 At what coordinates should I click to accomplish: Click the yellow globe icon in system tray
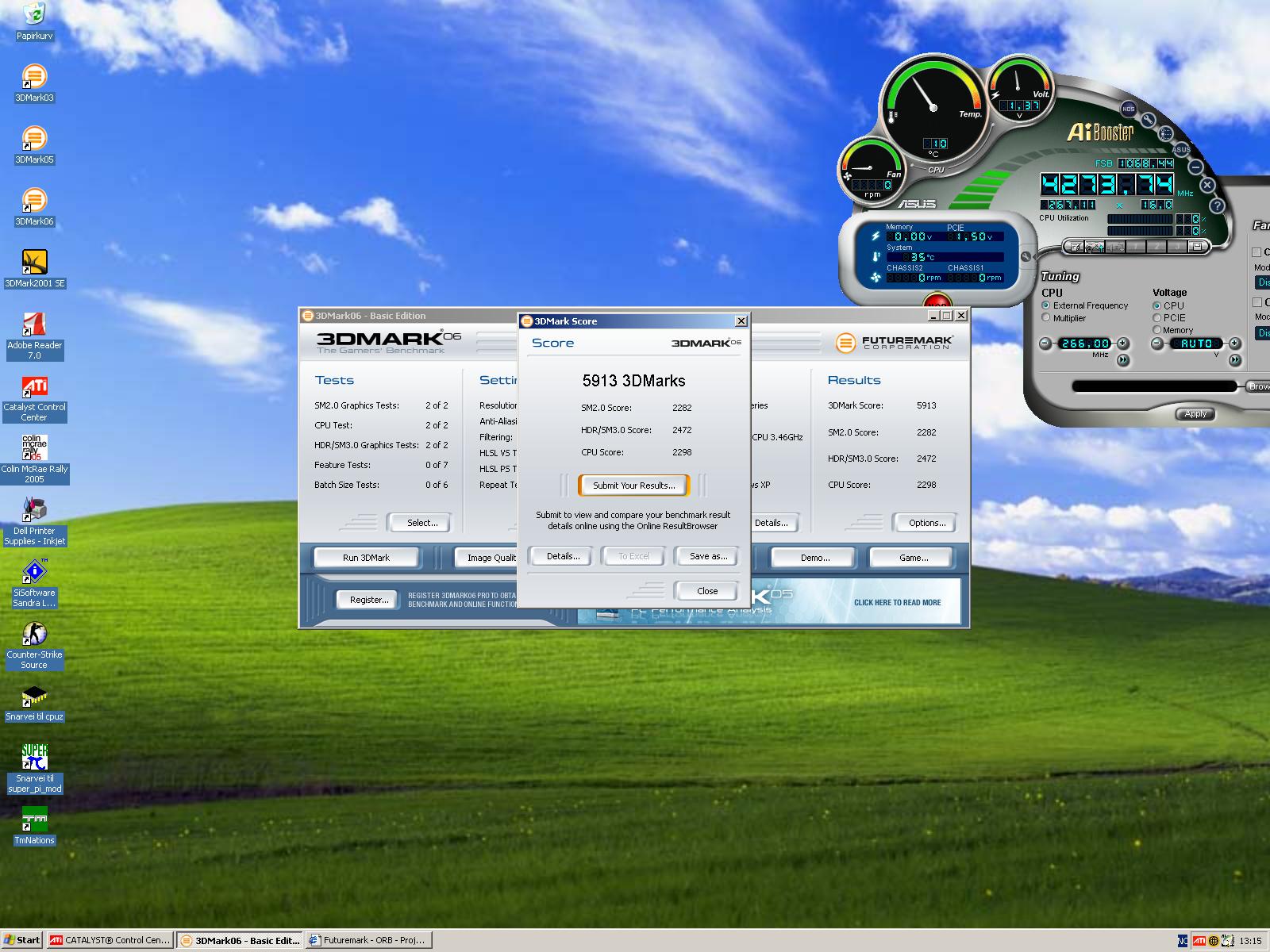tap(1214, 941)
